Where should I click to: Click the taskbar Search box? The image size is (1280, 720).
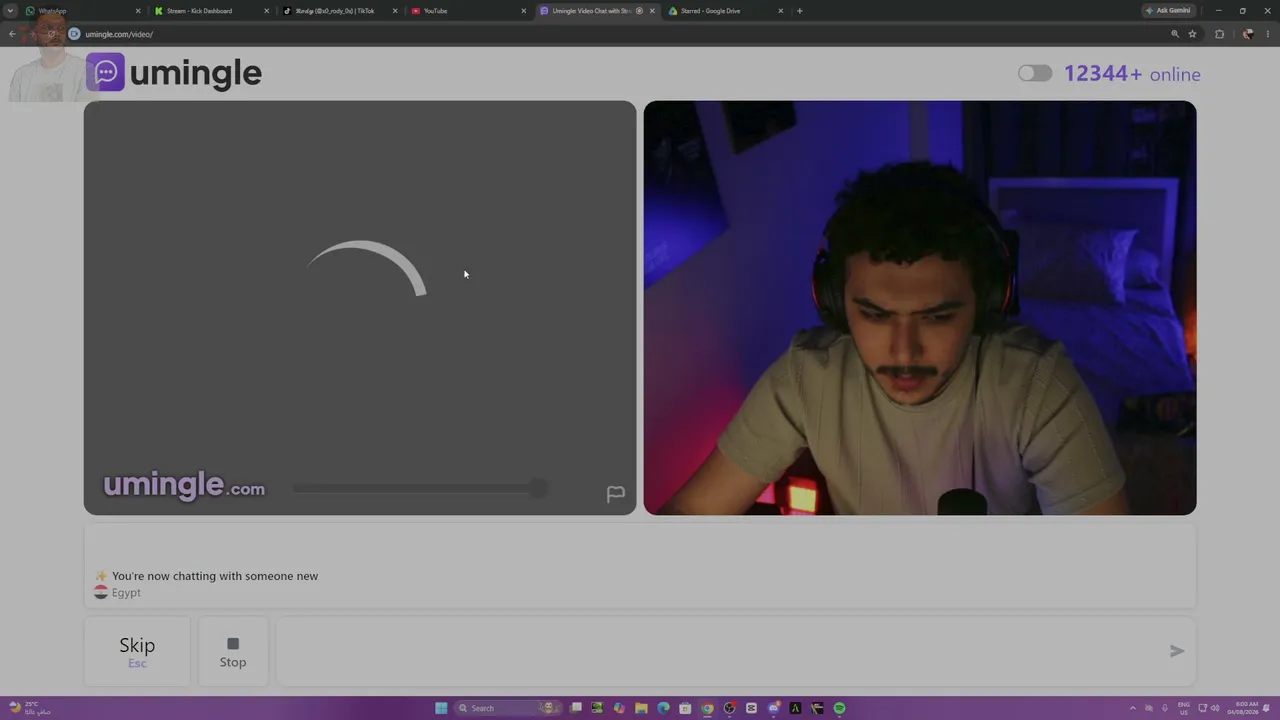coord(508,708)
